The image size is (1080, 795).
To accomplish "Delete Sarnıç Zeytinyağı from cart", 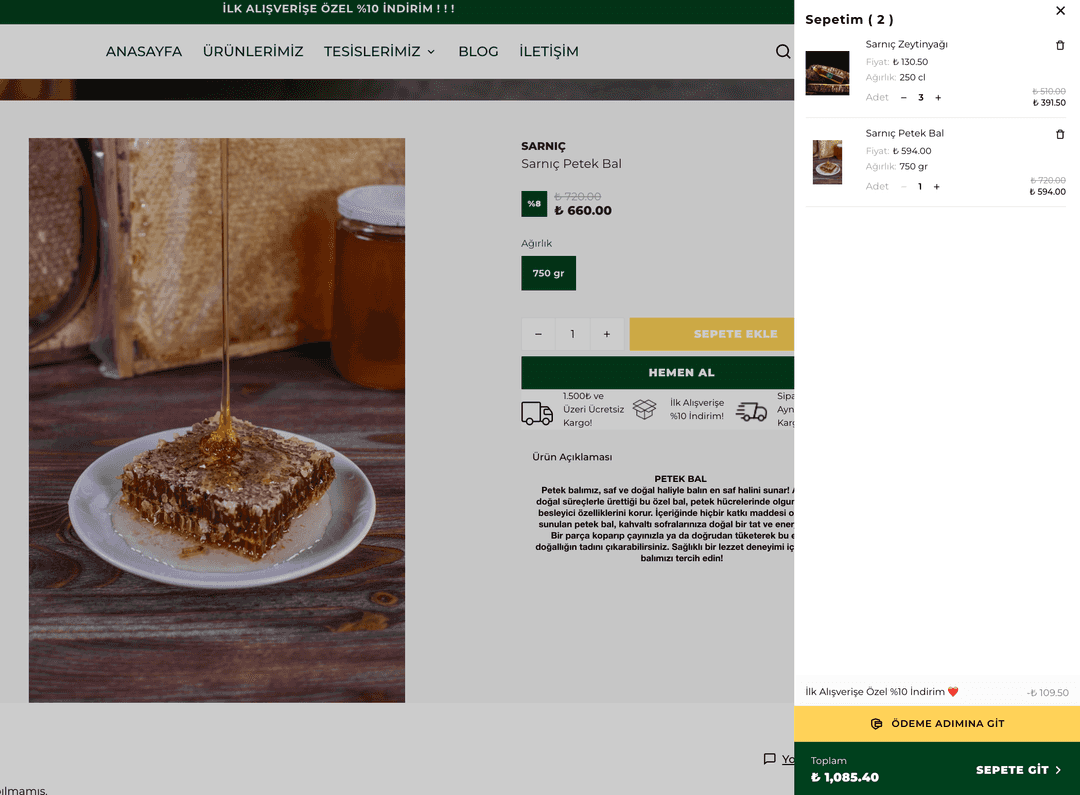I will pyautogui.click(x=1060, y=45).
